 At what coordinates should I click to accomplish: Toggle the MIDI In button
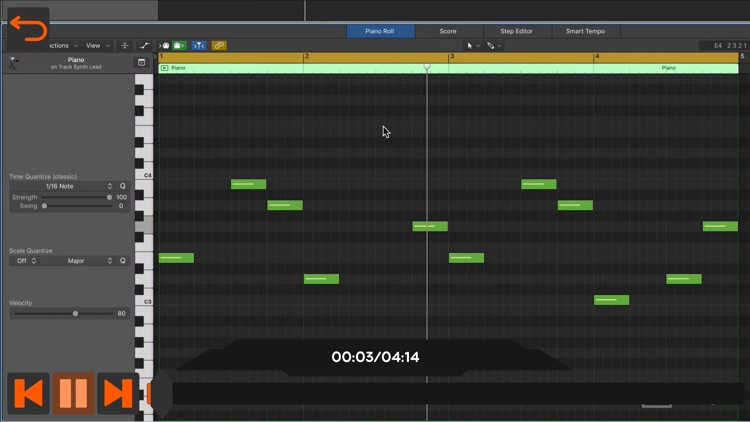click(165, 45)
